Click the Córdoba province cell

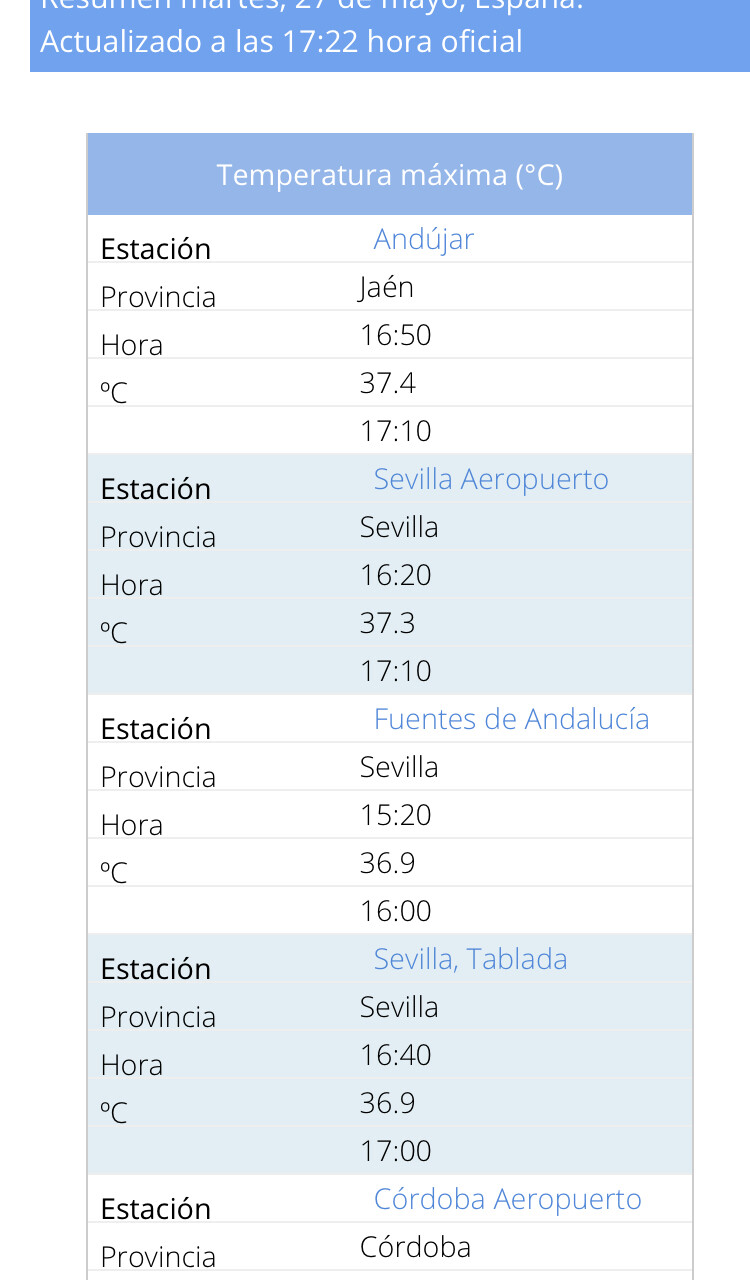[x=415, y=1247]
